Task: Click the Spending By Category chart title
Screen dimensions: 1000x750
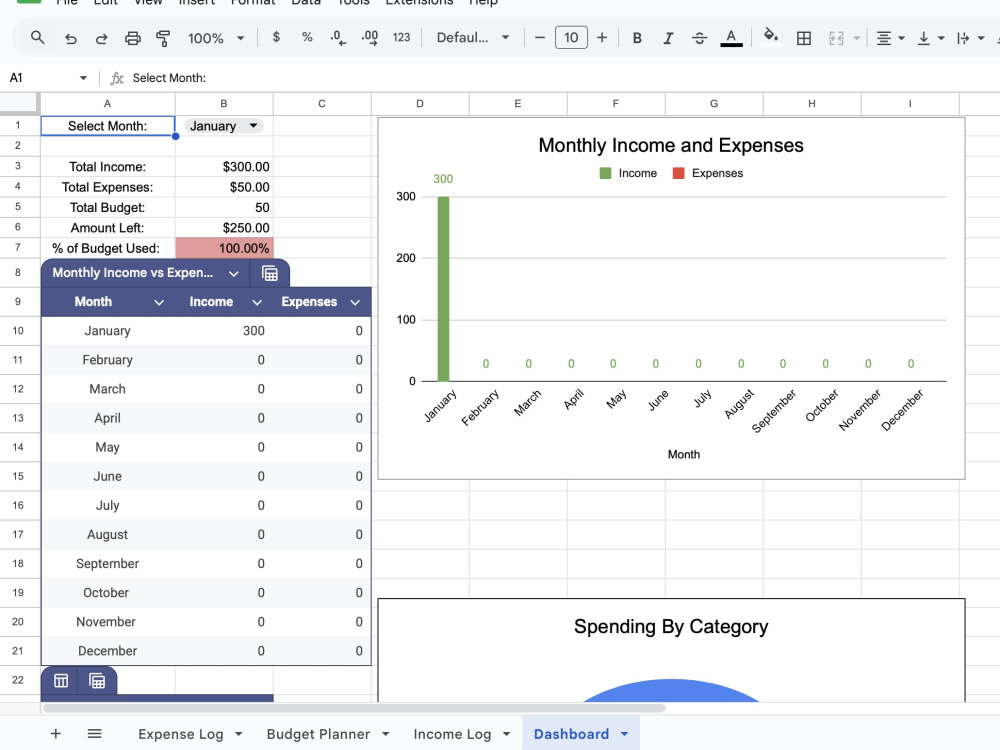Action: pos(671,627)
